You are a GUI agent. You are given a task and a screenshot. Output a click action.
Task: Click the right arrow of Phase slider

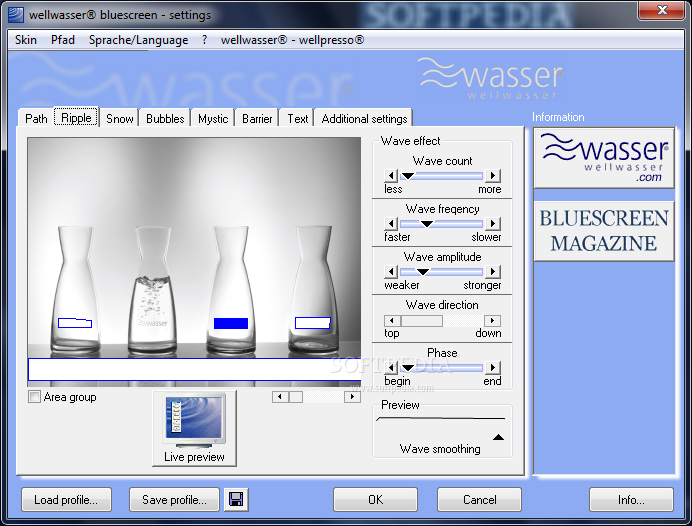(493, 368)
